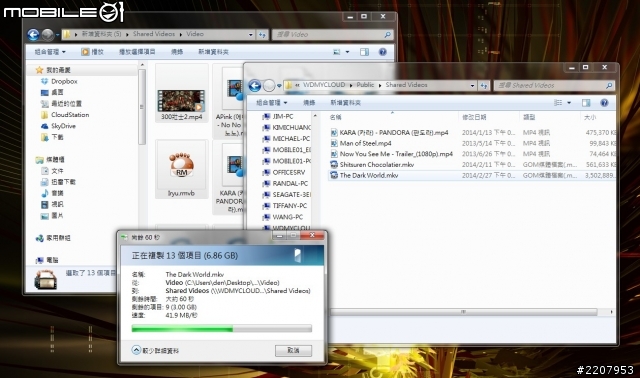640x378 pixels.
Task: Click 燒錄 in Shared Videos toolbar
Action: 309,102
